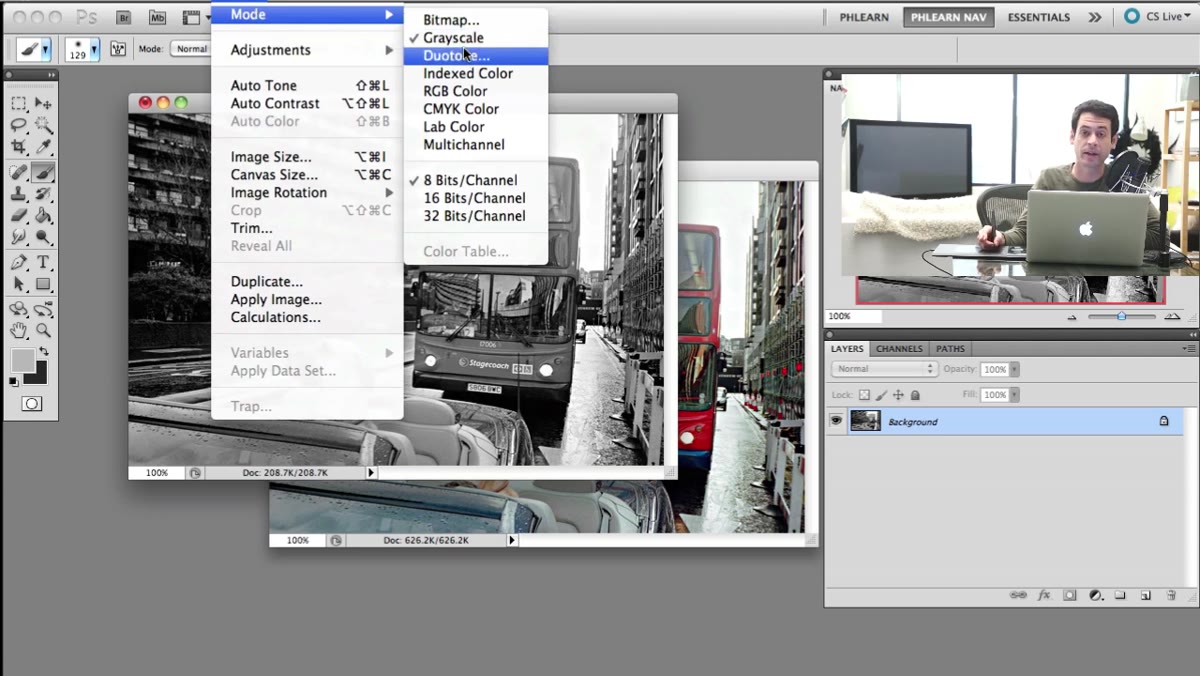Show more workspaces double chevron

pos(1095,17)
